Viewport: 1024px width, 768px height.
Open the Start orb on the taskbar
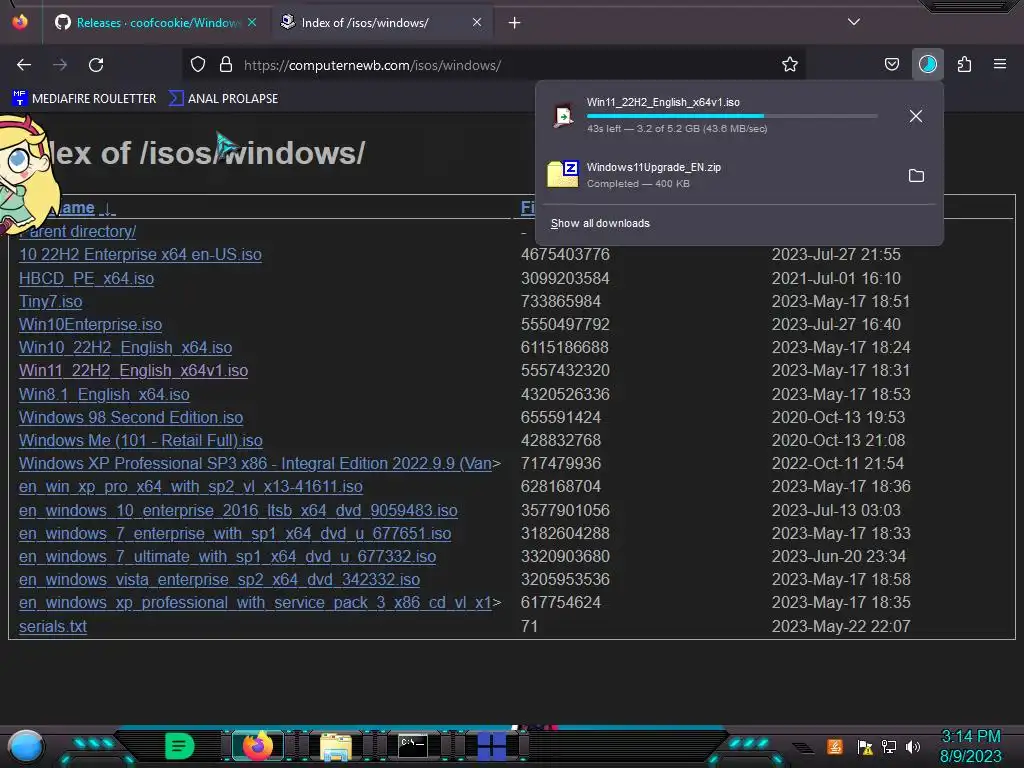pyautogui.click(x=26, y=746)
